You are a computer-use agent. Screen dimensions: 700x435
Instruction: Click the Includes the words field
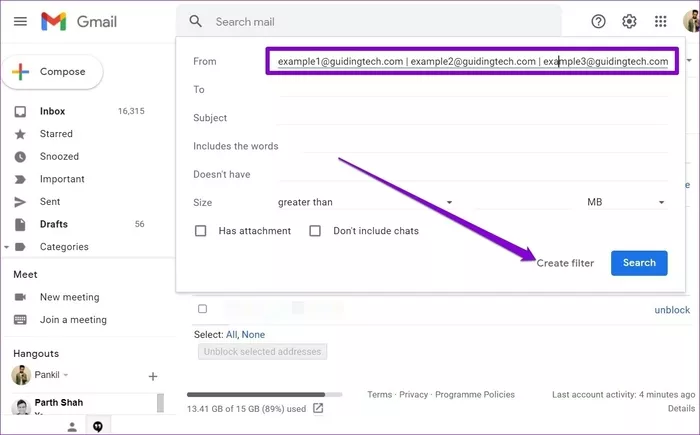point(486,146)
